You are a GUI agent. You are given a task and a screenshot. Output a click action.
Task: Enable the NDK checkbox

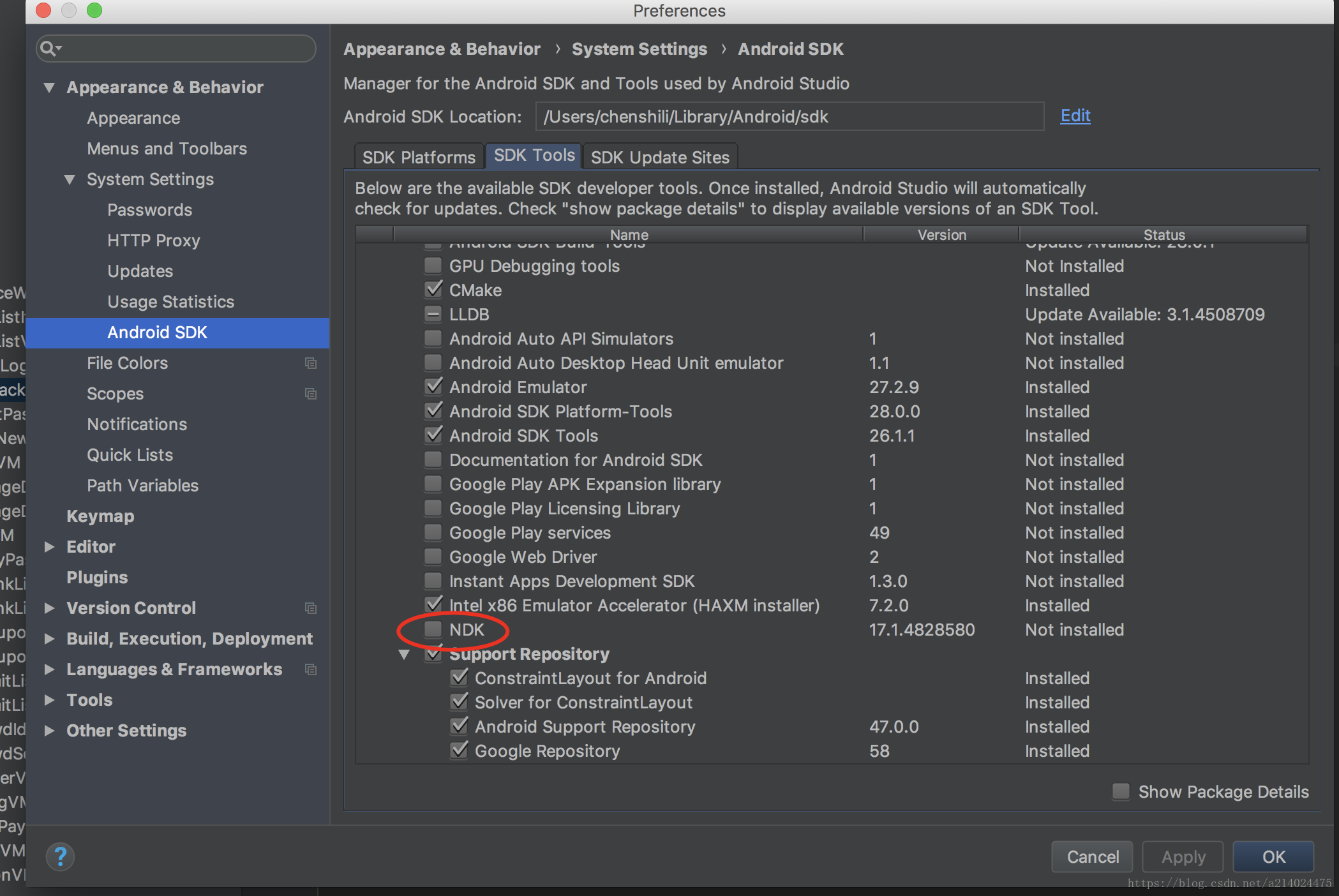coord(433,629)
